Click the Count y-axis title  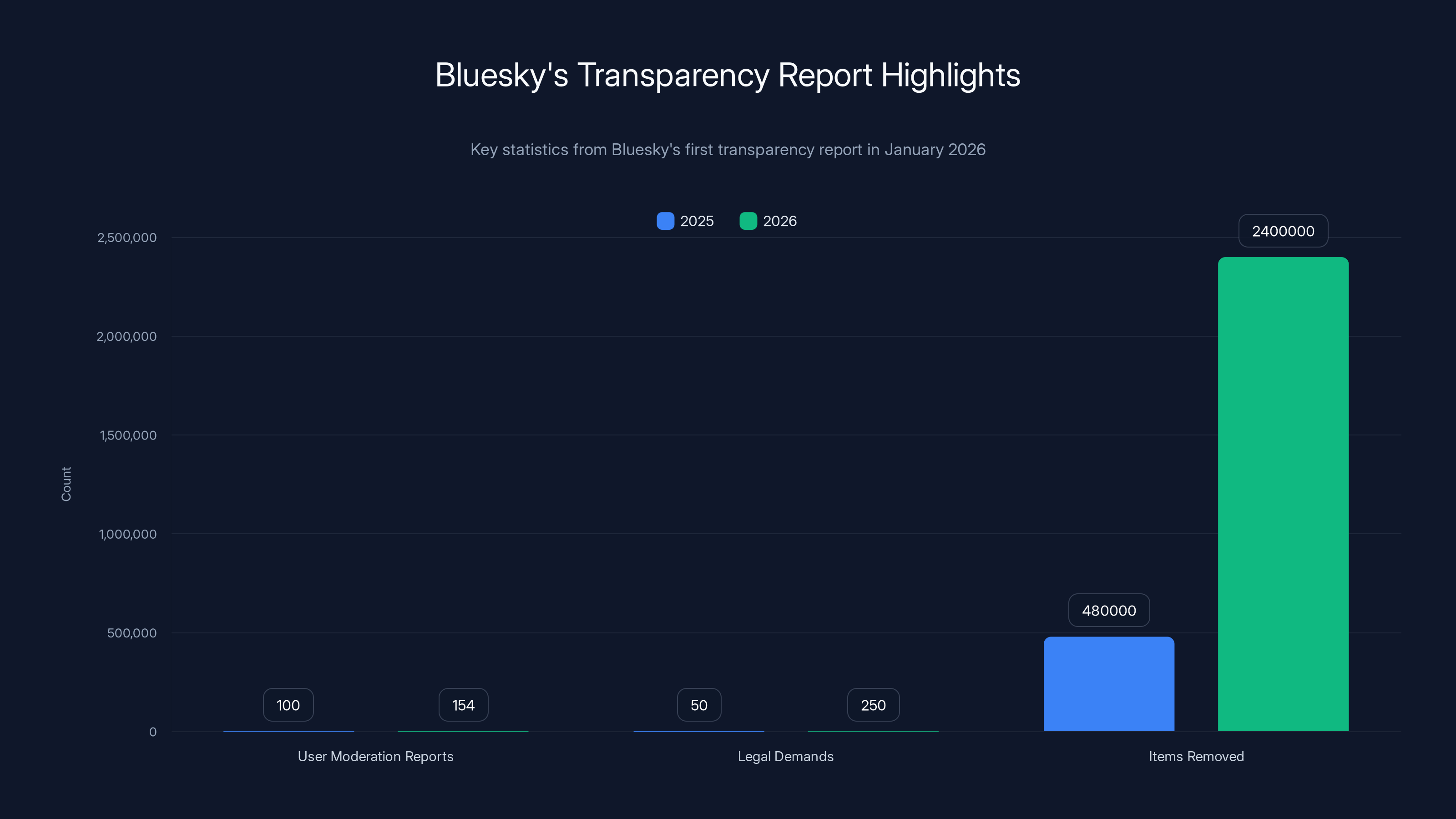(66, 484)
